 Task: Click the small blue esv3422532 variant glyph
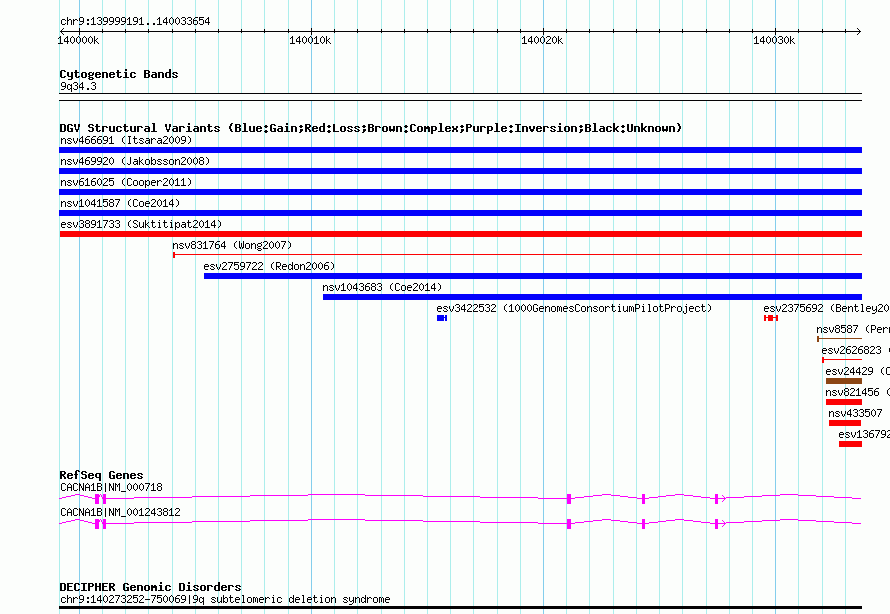tap(442, 318)
